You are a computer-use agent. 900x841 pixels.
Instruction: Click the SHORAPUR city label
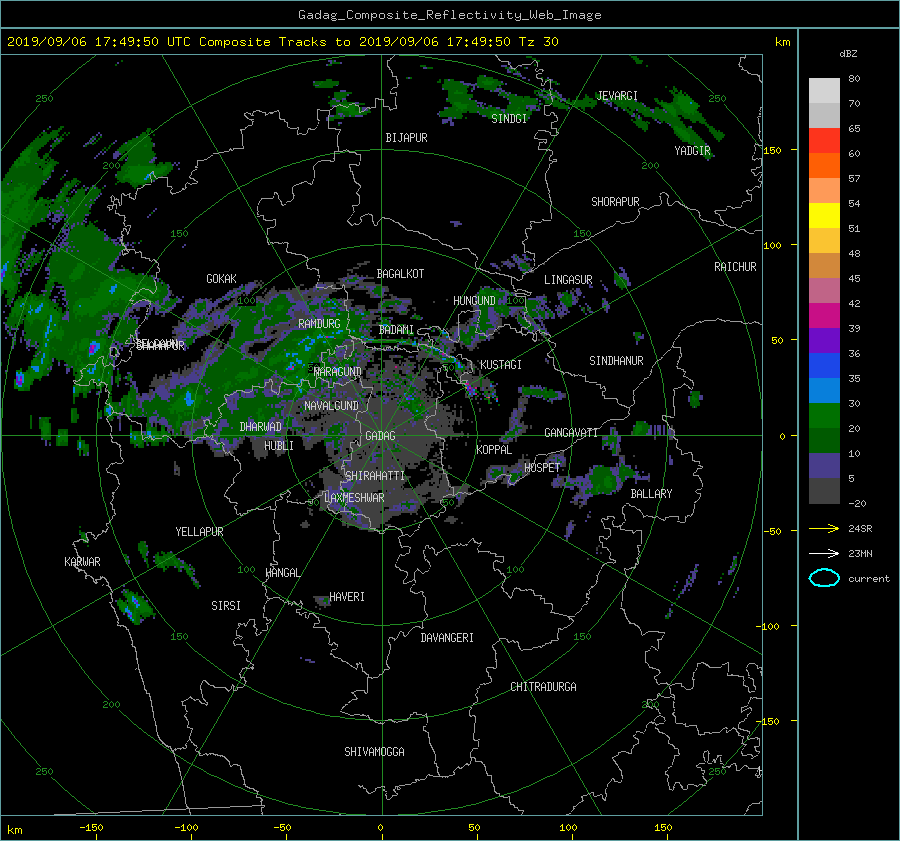point(615,201)
